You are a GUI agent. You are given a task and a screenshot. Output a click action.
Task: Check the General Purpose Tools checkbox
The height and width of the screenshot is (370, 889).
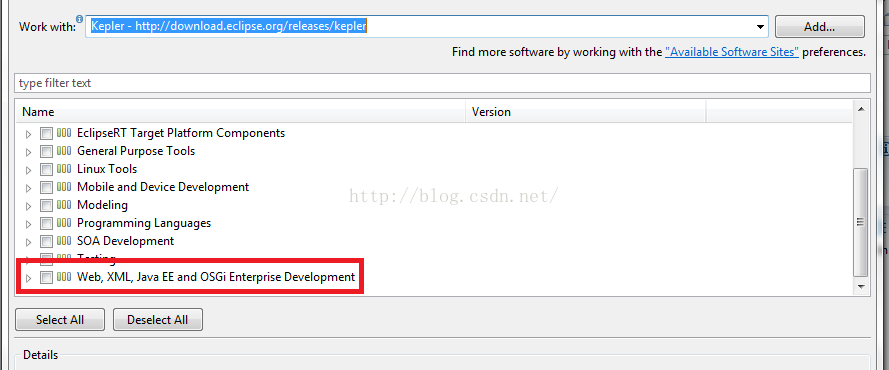[x=46, y=152]
